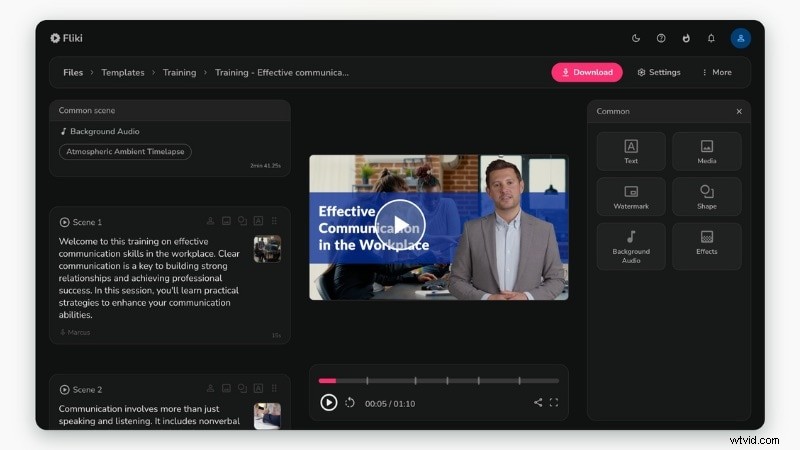
Task: Click the Fliki logo
Action: [x=66, y=38]
